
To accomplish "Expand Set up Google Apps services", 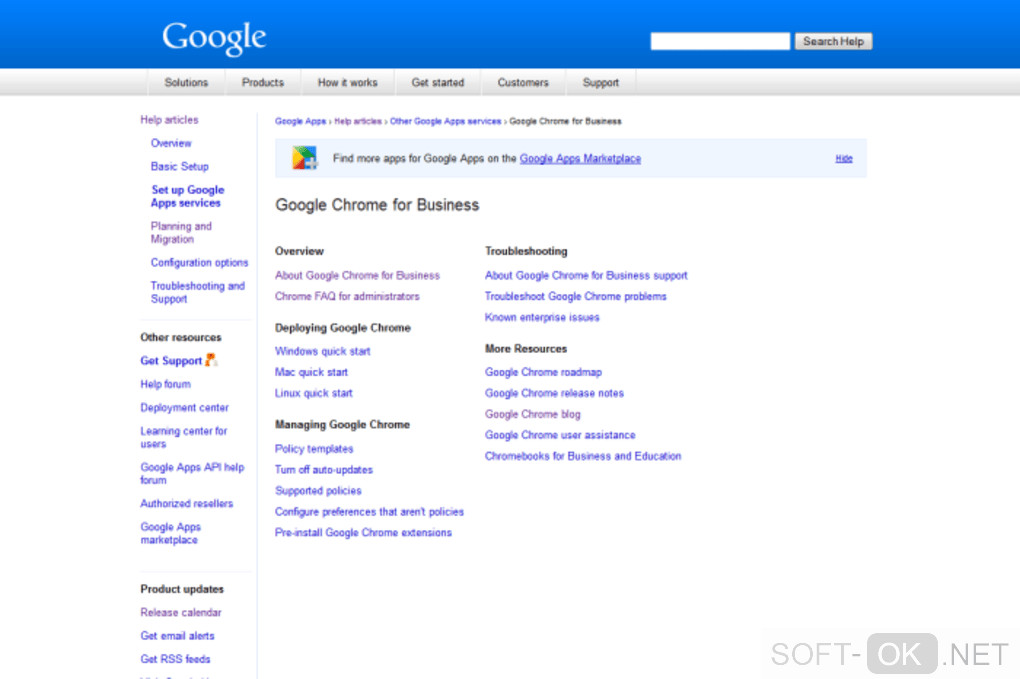I will tap(187, 196).
